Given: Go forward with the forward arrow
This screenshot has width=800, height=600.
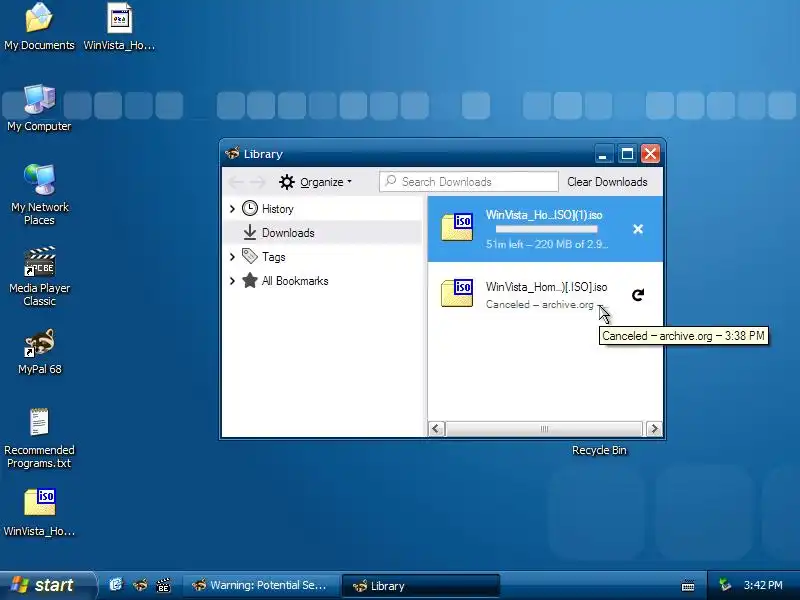Looking at the screenshot, I should coord(258,182).
